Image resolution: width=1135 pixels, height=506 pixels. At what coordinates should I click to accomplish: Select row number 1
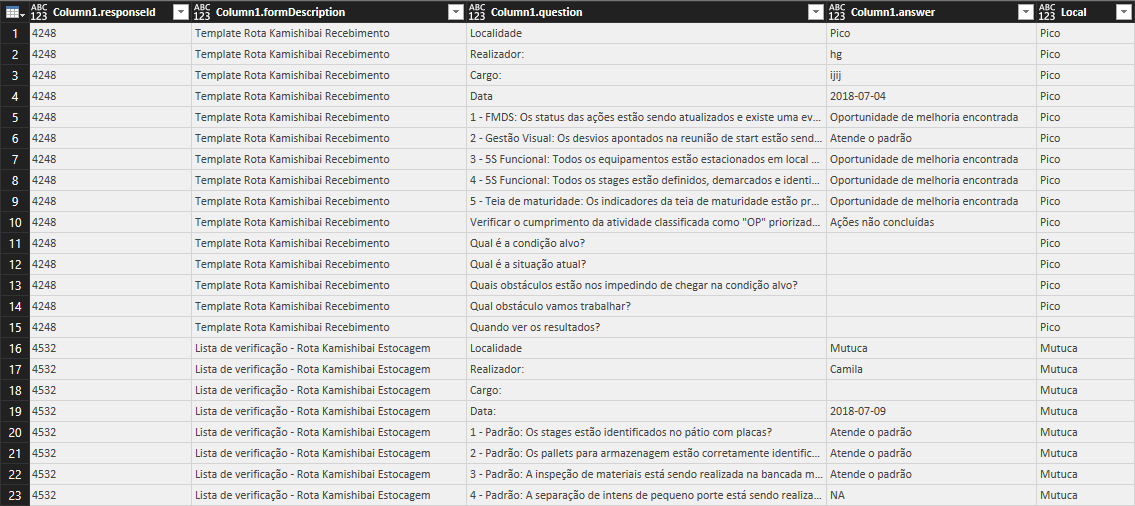14,33
